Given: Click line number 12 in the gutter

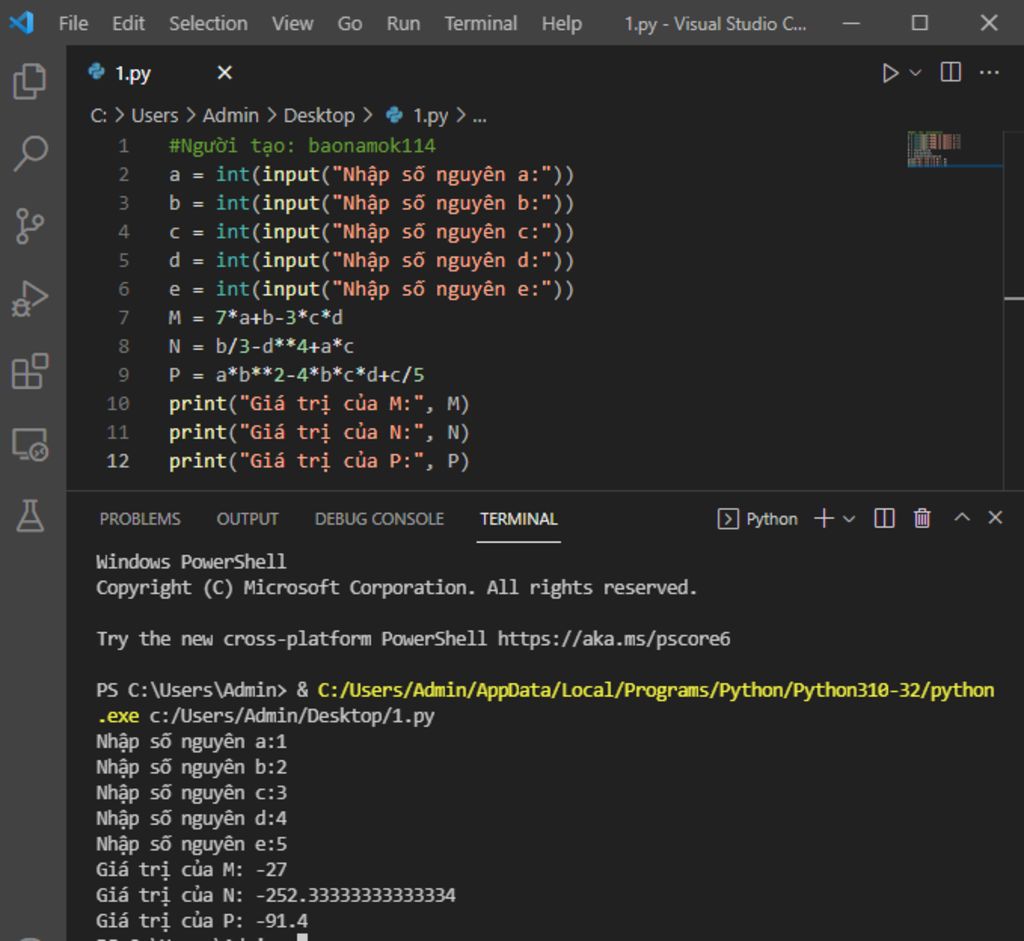Looking at the screenshot, I should [x=118, y=461].
